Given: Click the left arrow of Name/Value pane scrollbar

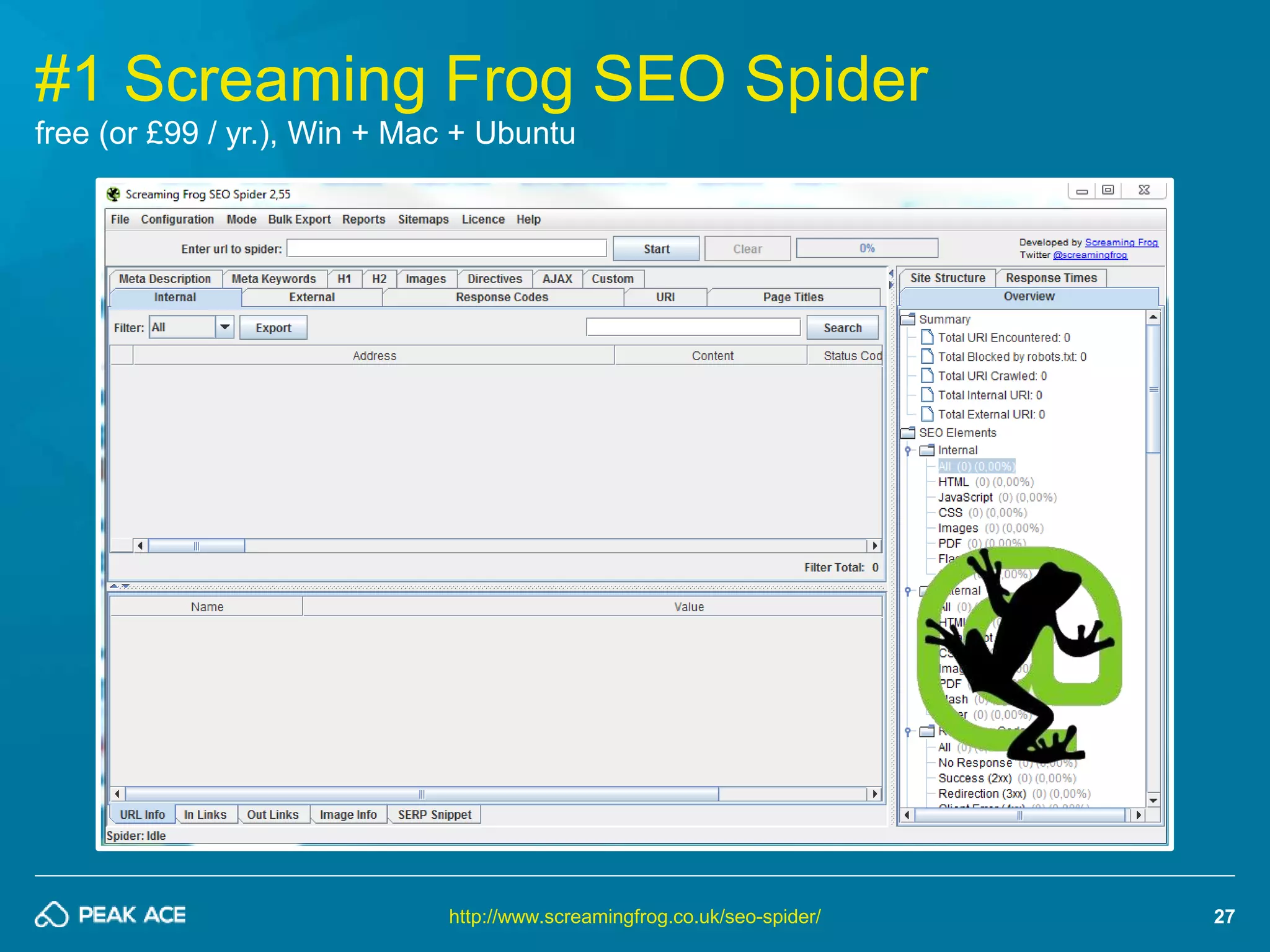Looking at the screenshot, I should click(x=118, y=794).
